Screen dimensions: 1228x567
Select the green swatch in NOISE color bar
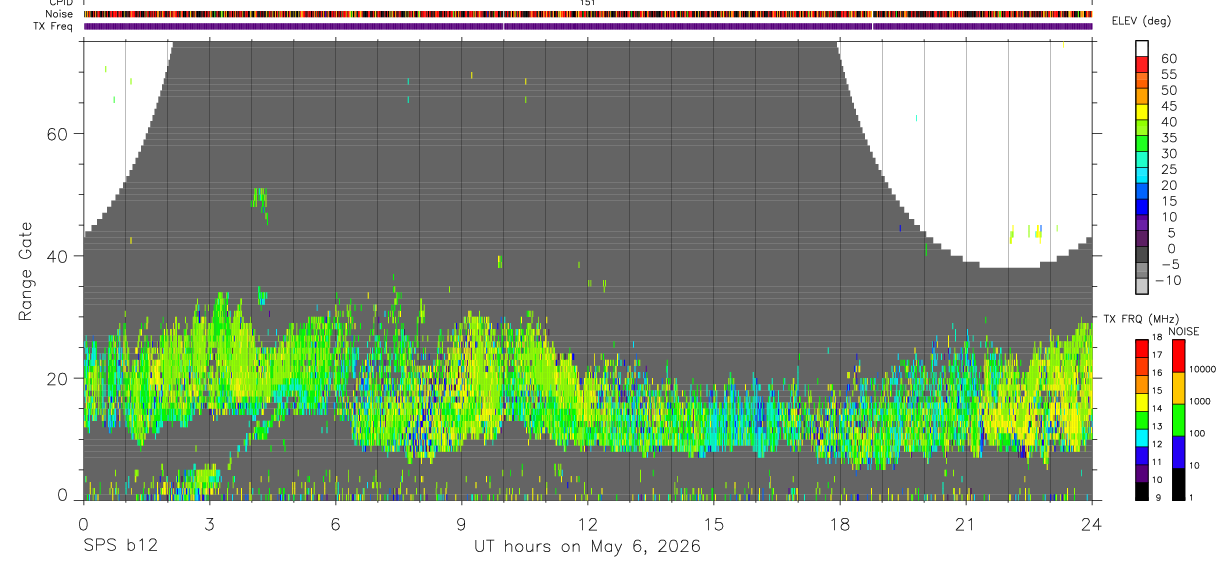pos(1178,418)
